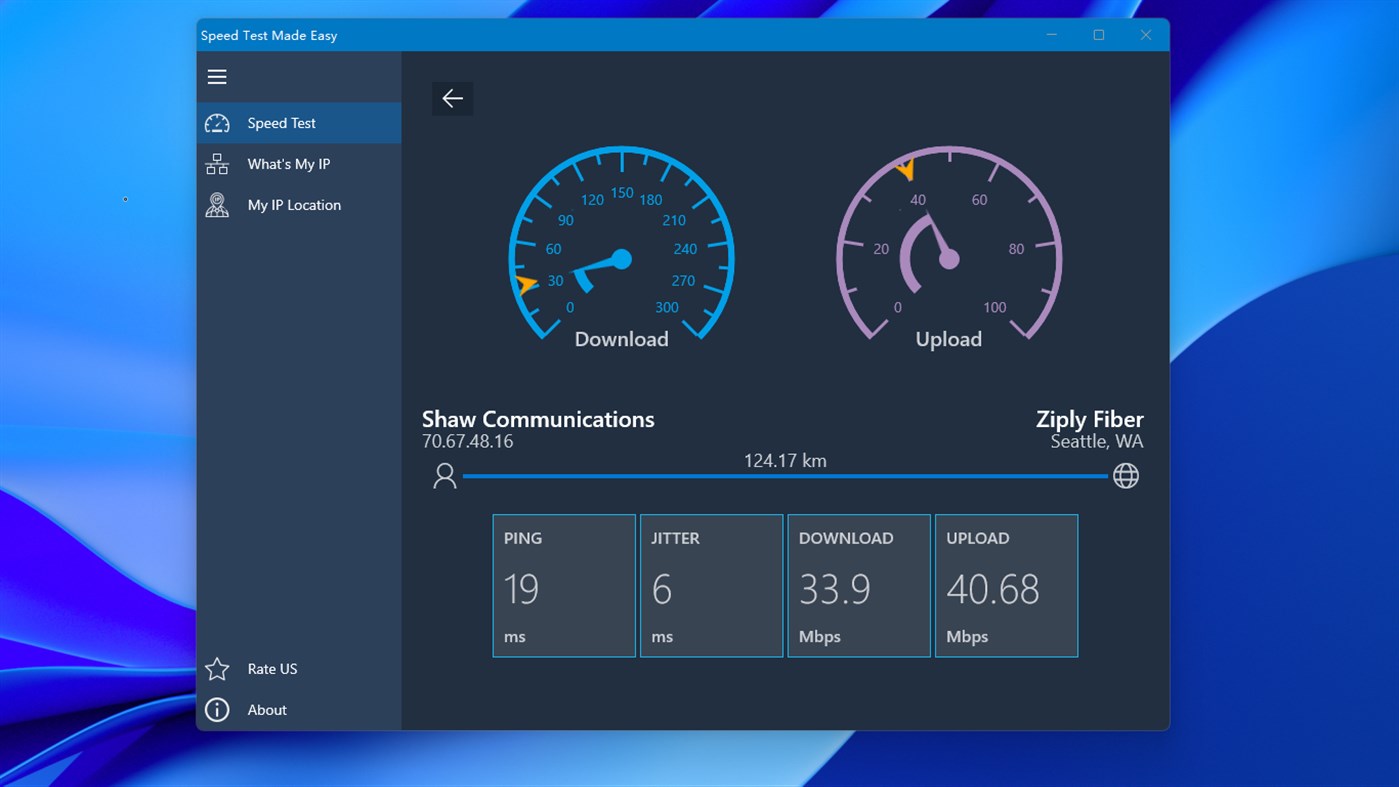
Task: Select the network icon next to What's My IP
Action: (217, 163)
